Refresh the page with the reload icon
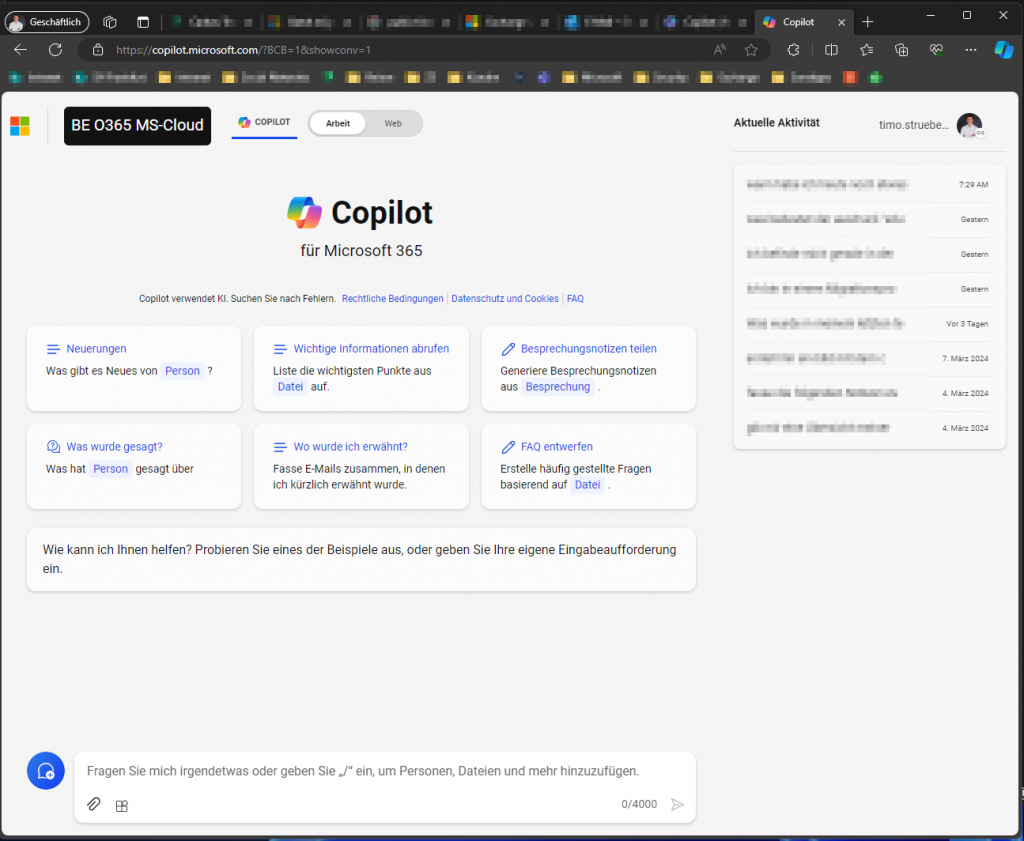The width and height of the screenshot is (1024, 841). 55,49
